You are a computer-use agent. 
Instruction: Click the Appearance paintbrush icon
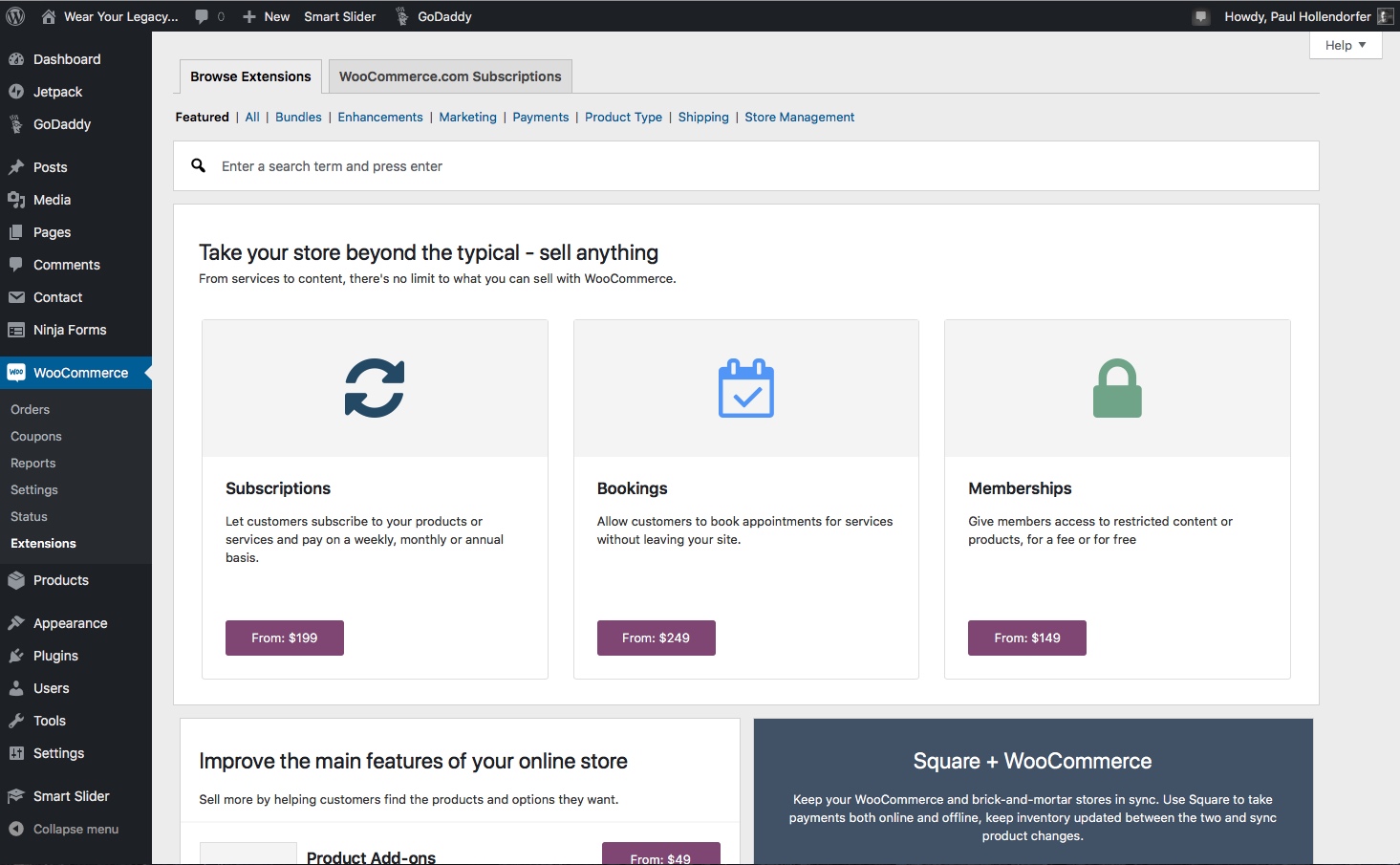tap(16, 623)
